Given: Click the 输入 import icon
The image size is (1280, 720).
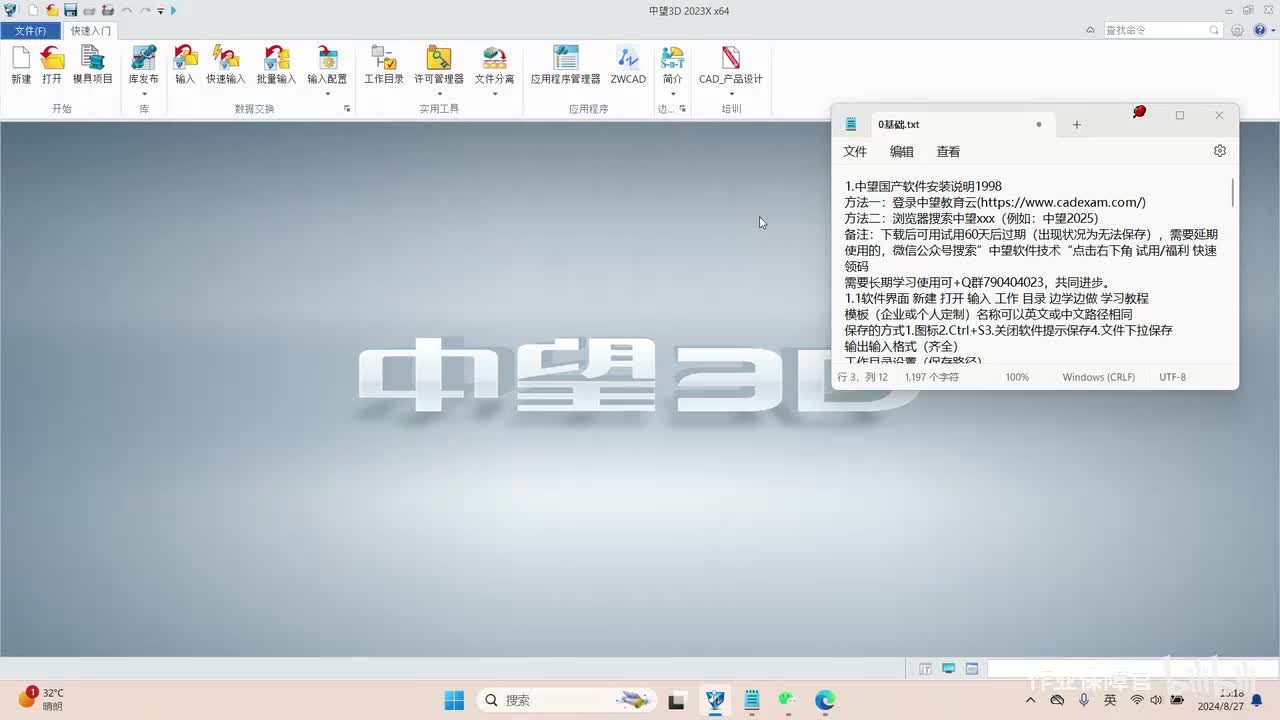Looking at the screenshot, I should click(185, 58).
